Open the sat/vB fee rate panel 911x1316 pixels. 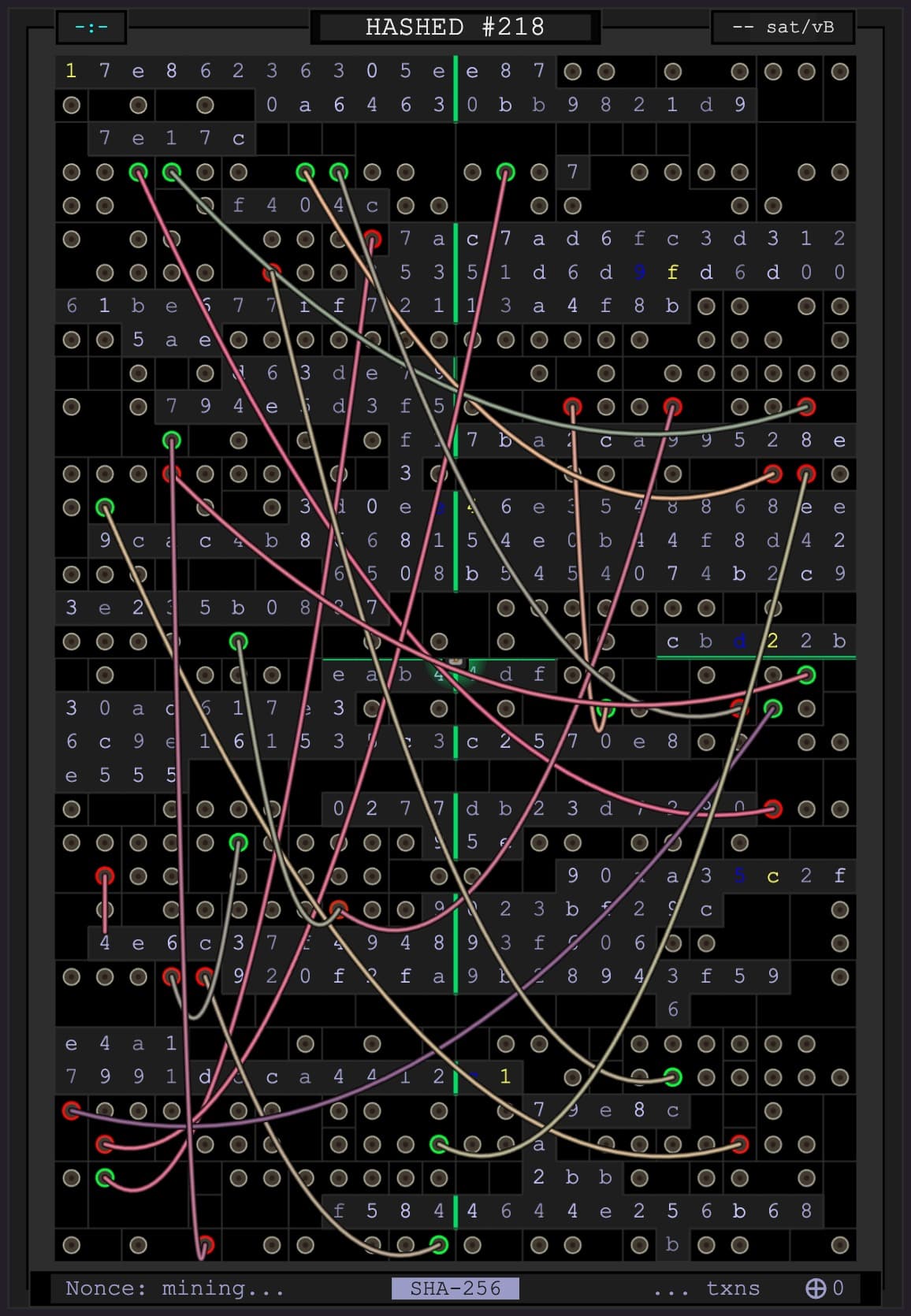[783, 28]
